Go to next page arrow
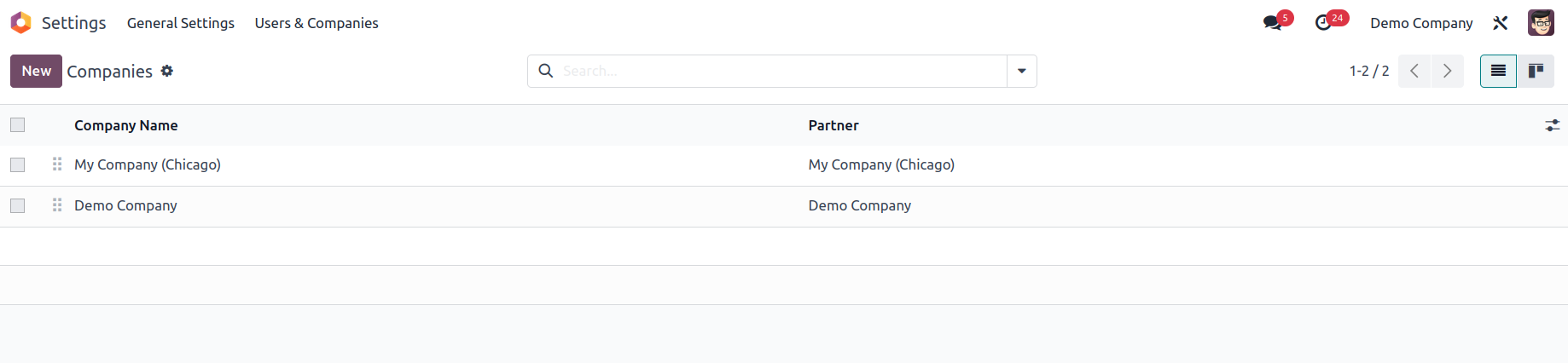1568x363 pixels. coord(1447,71)
